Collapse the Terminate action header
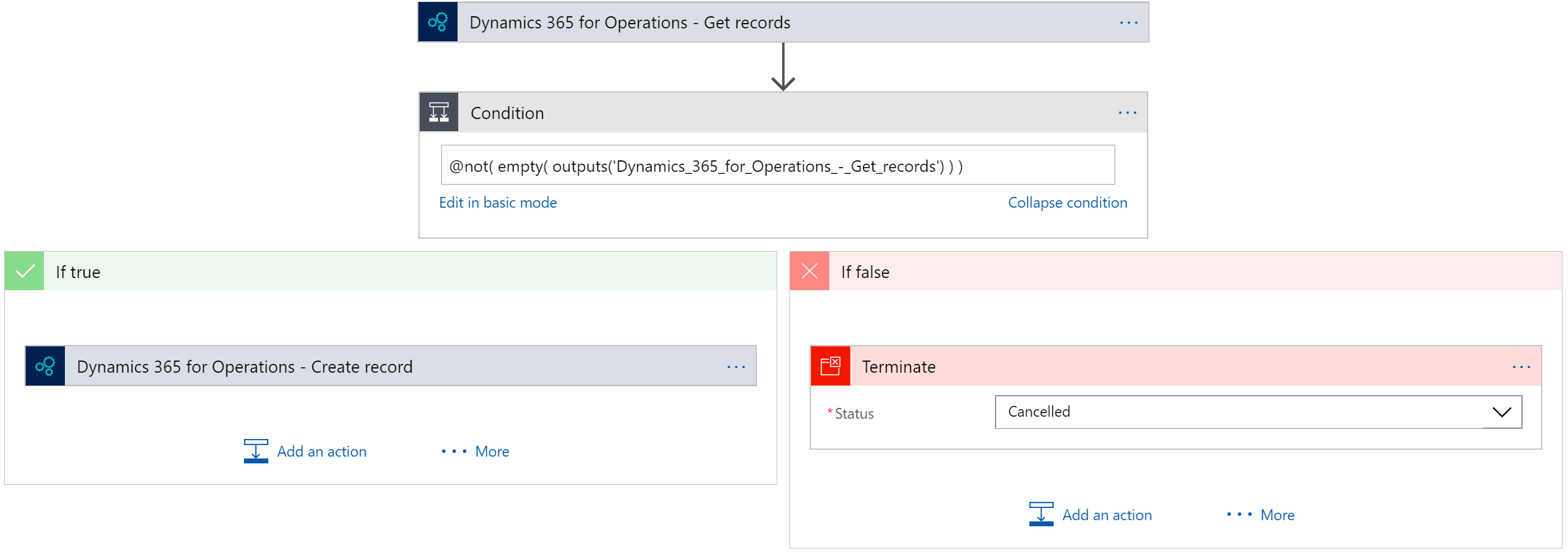Screen dimensions: 1568x554 click(x=1176, y=366)
